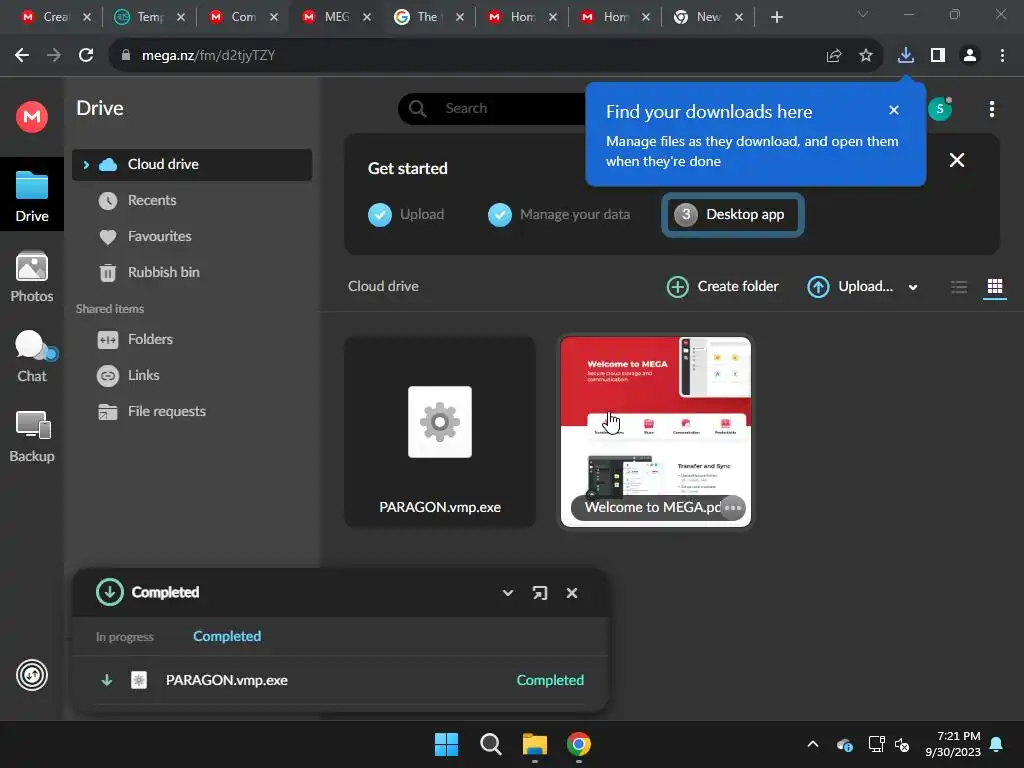Image resolution: width=1024 pixels, height=768 pixels.
Task: Close the transfers panel
Action: coord(572,593)
